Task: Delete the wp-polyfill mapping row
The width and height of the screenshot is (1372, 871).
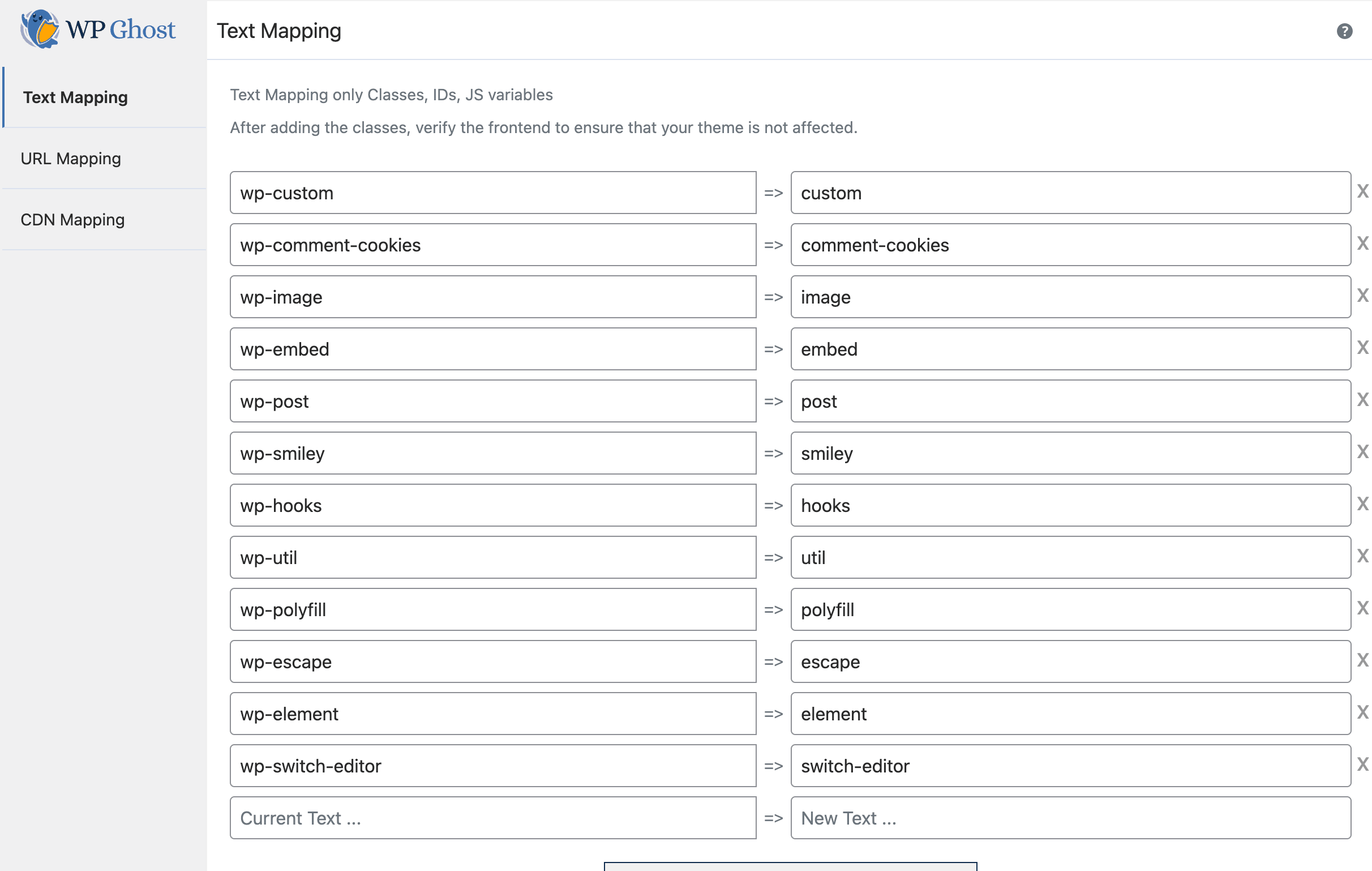Action: 1362,608
